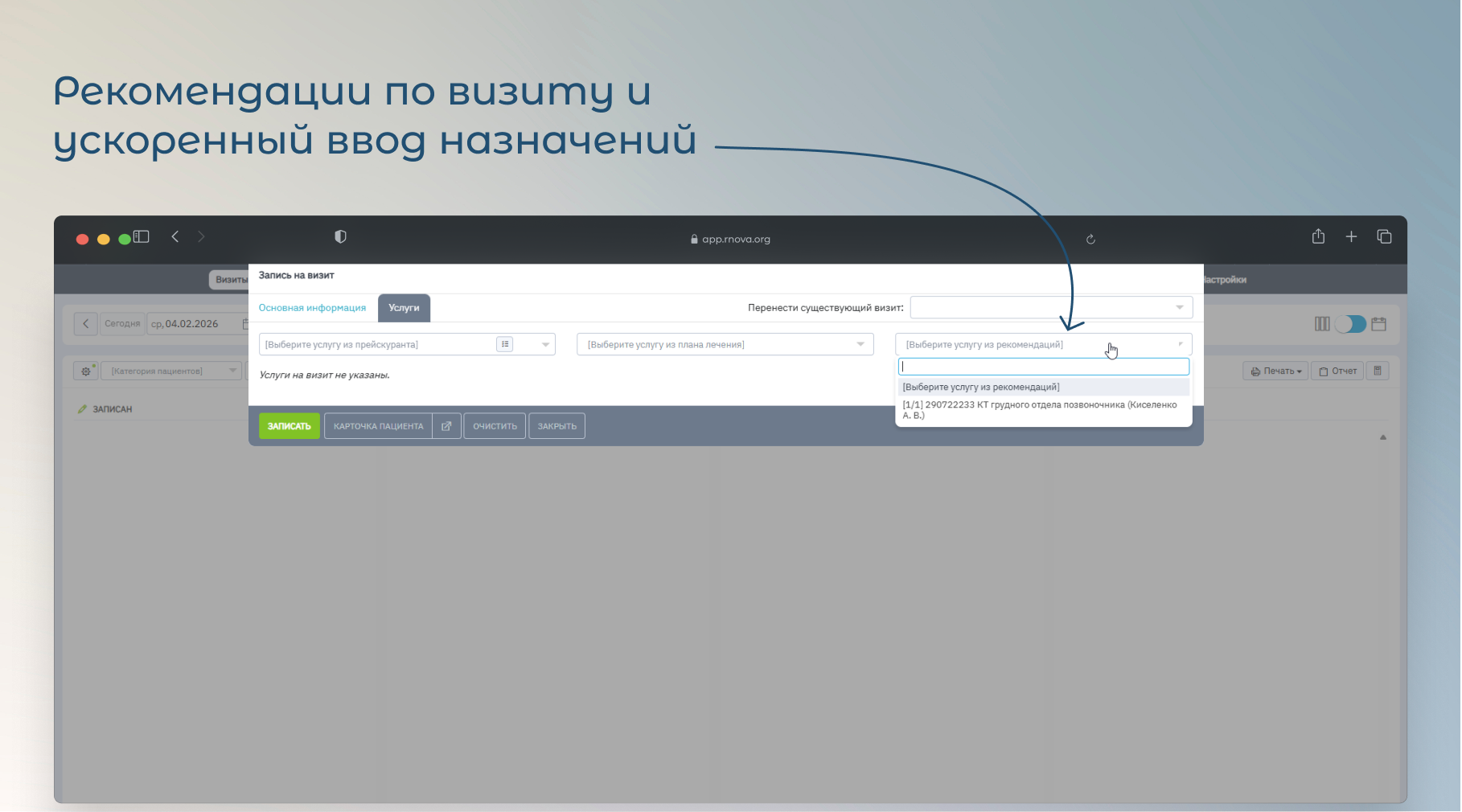Image resolution: width=1462 pixels, height=812 pixels.
Task: Click the ОЧИСТИТЬ button
Action: coord(495,426)
